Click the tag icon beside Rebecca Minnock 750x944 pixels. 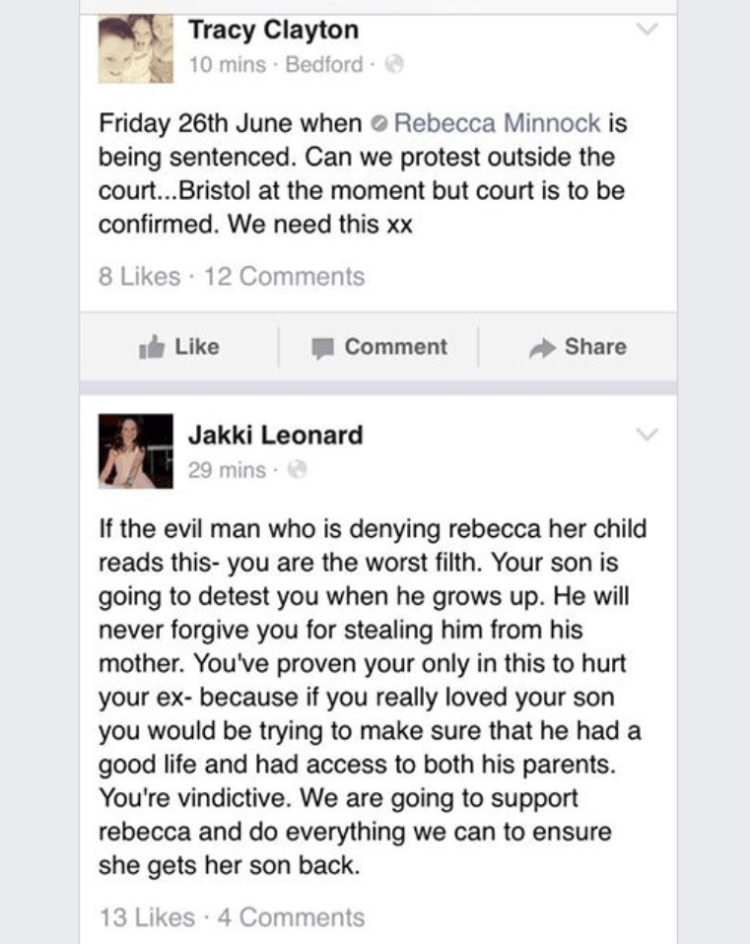click(x=378, y=125)
